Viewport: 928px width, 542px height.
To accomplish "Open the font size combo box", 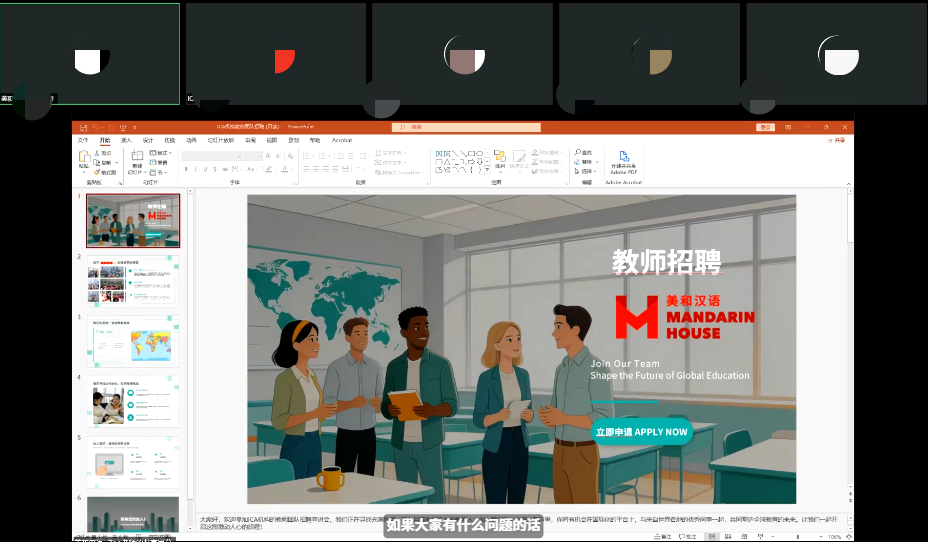I will coord(253,156).
